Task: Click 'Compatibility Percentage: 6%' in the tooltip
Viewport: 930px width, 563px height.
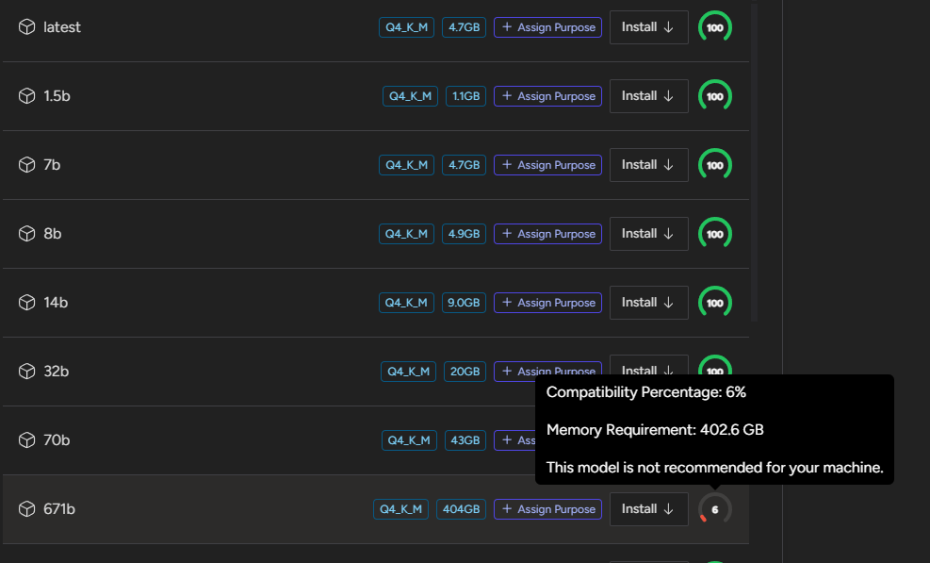Action: click(646, 392)
